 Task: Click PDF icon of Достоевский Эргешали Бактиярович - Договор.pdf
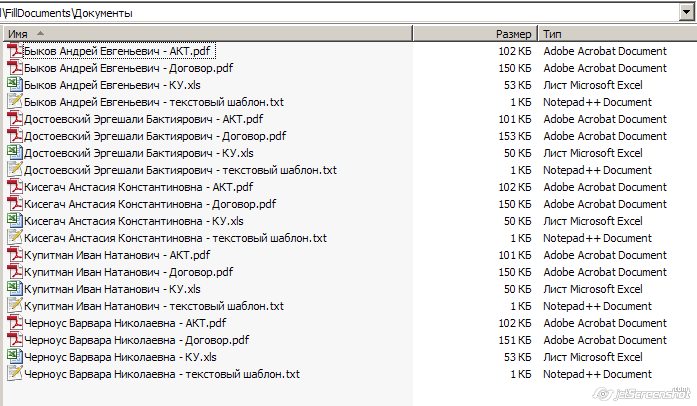(x=15, y=136)
